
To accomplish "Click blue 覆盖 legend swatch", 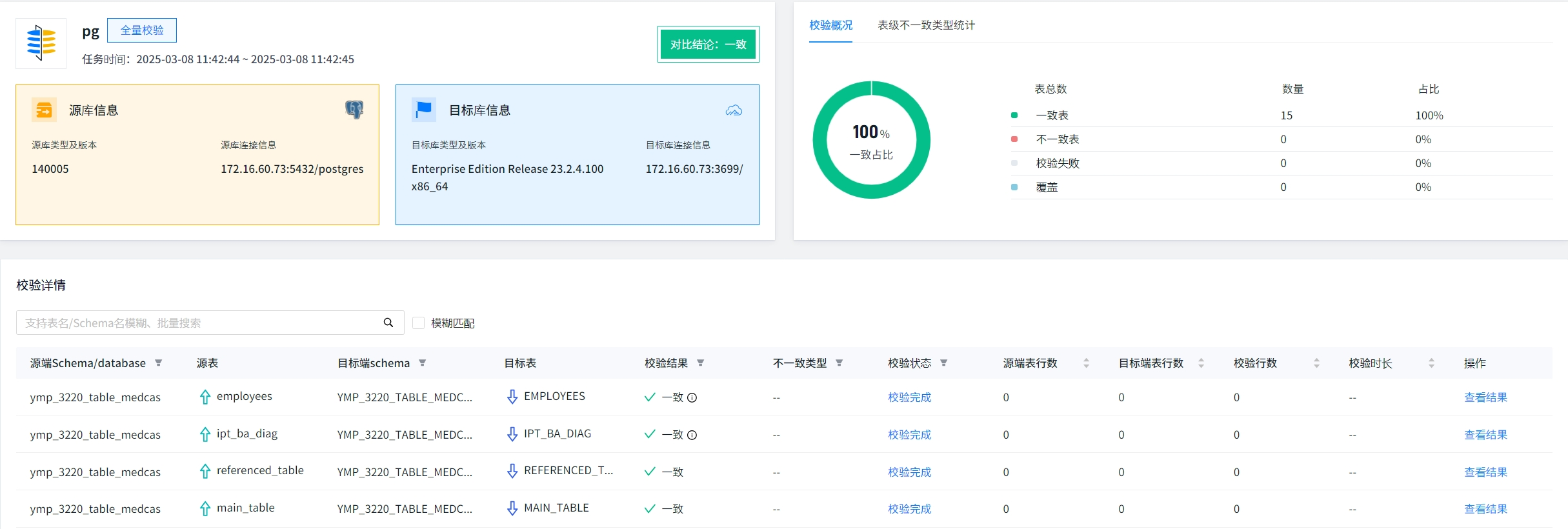I will tap(1014, 187).
